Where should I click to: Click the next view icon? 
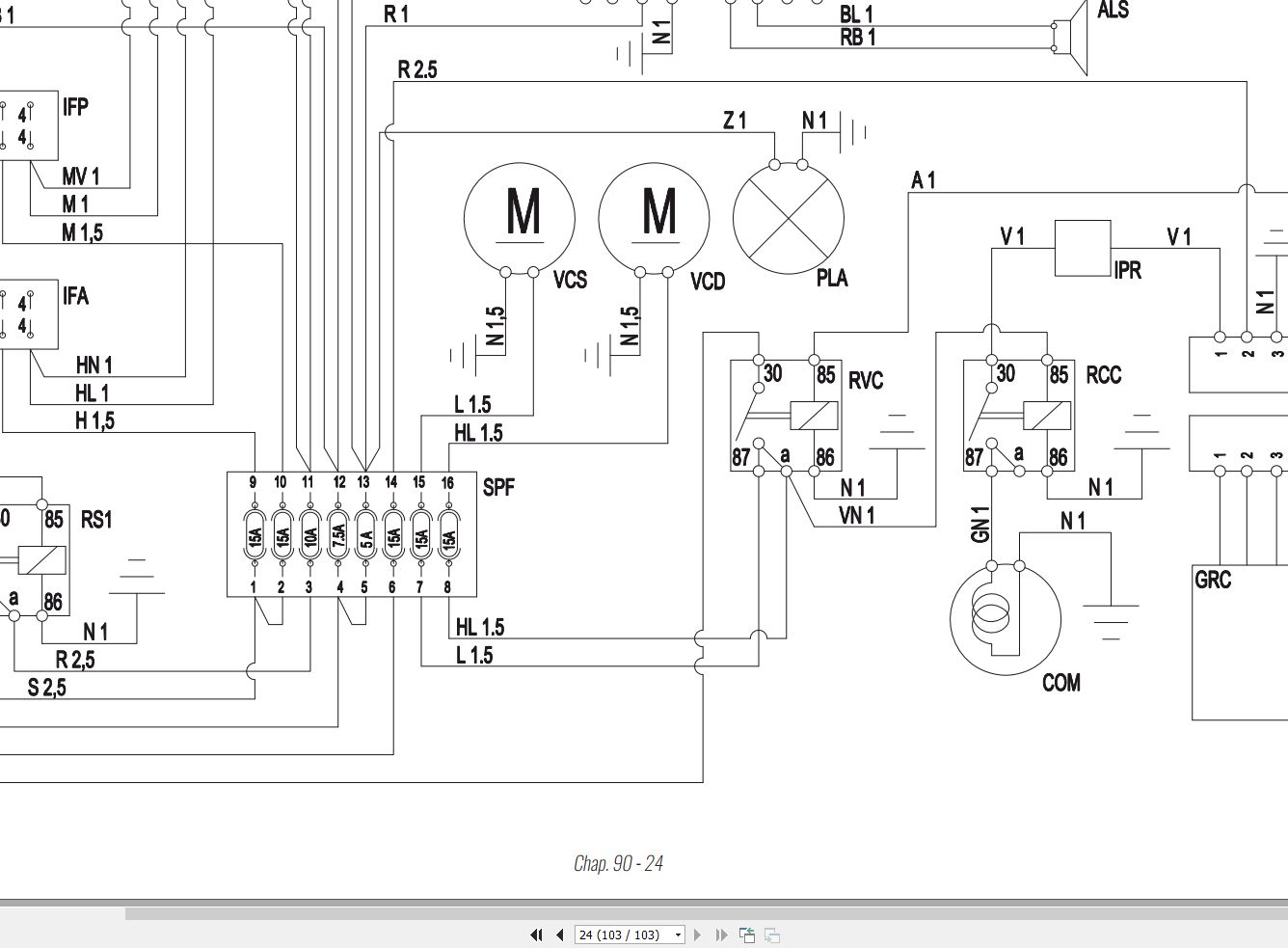click(771, 934)
